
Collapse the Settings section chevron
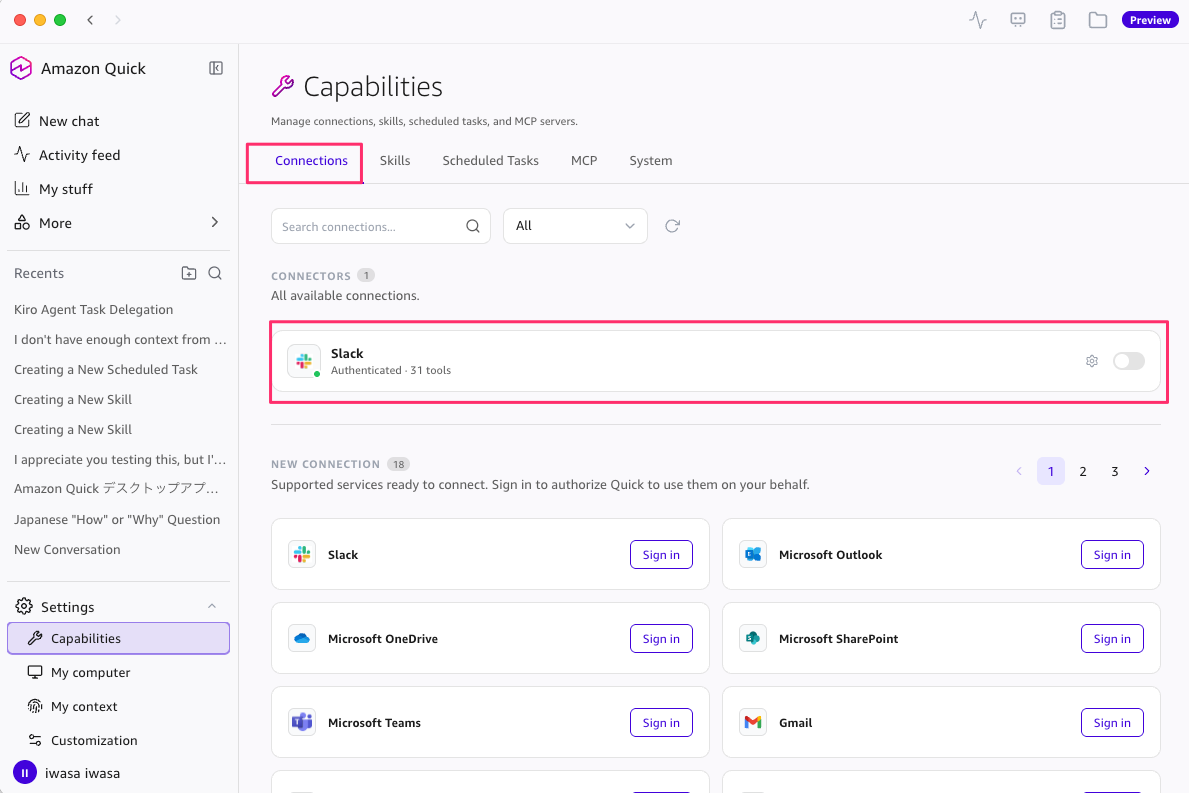point(212,606)
